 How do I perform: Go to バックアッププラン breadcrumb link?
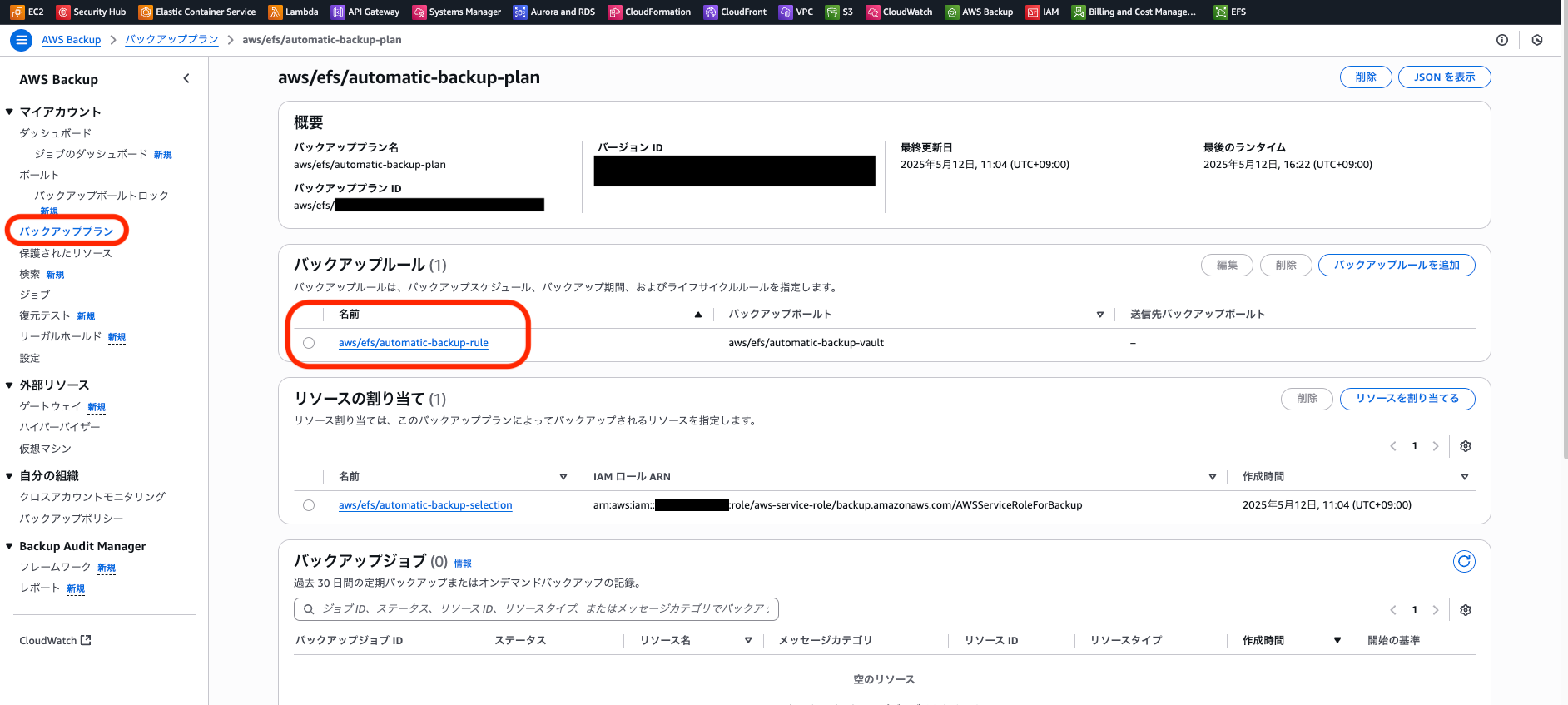pyautogui.click(x=171, y=40)
